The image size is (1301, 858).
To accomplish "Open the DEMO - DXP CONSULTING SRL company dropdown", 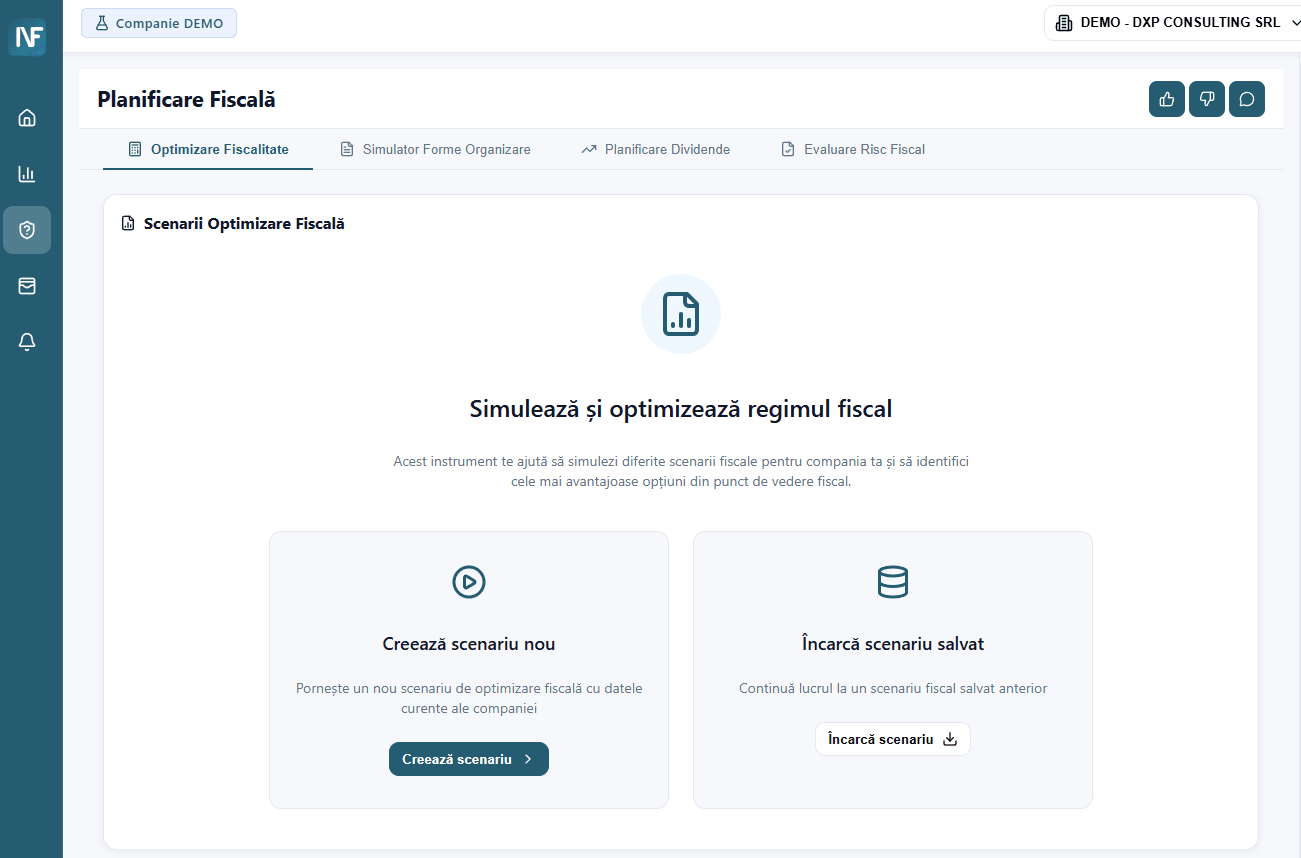I will click(1172, 23).
